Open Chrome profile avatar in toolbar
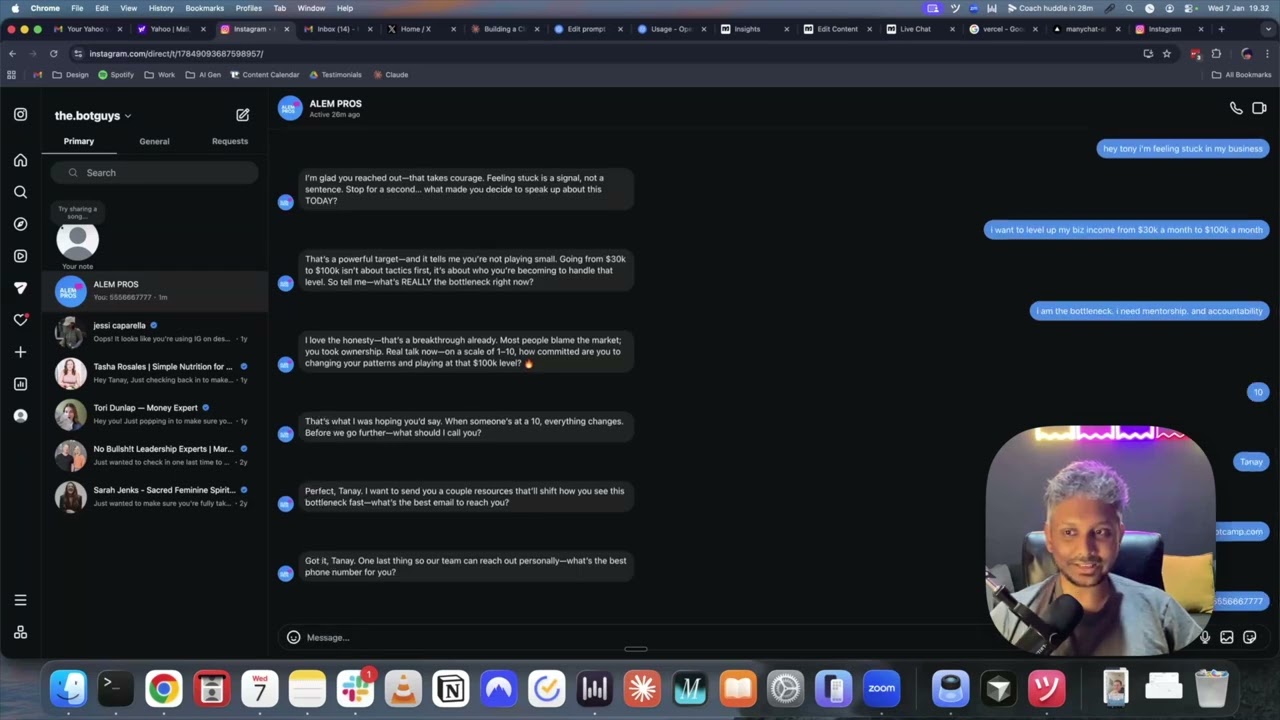The width and height of the screenshot is (1280, 720). (1246, 54)
